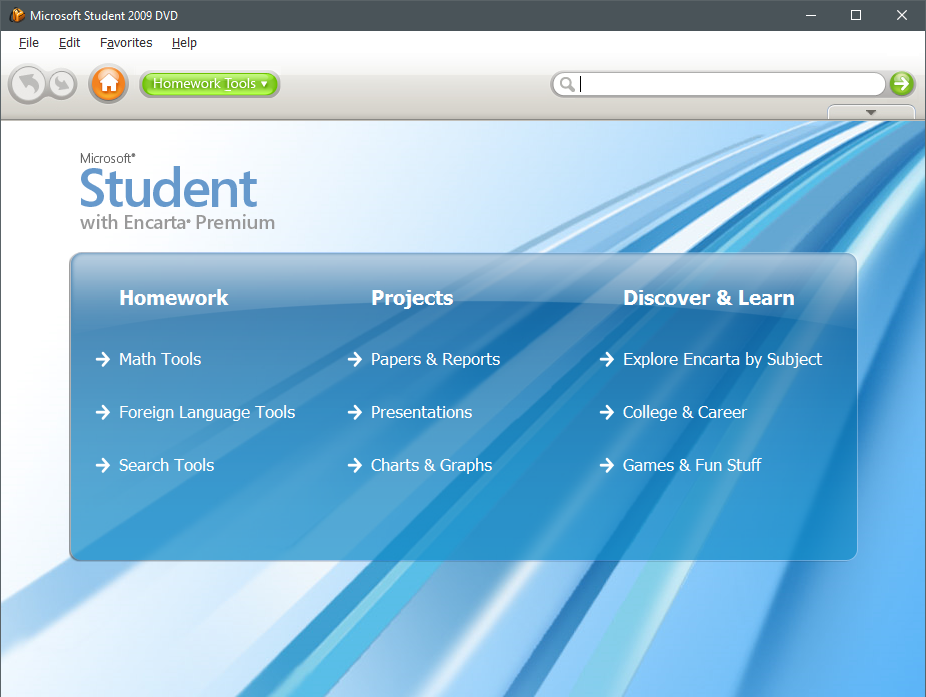The width and height of the screenshot is (926, 697).
Task: Open the Edit menu
Action: pos(69,43)
